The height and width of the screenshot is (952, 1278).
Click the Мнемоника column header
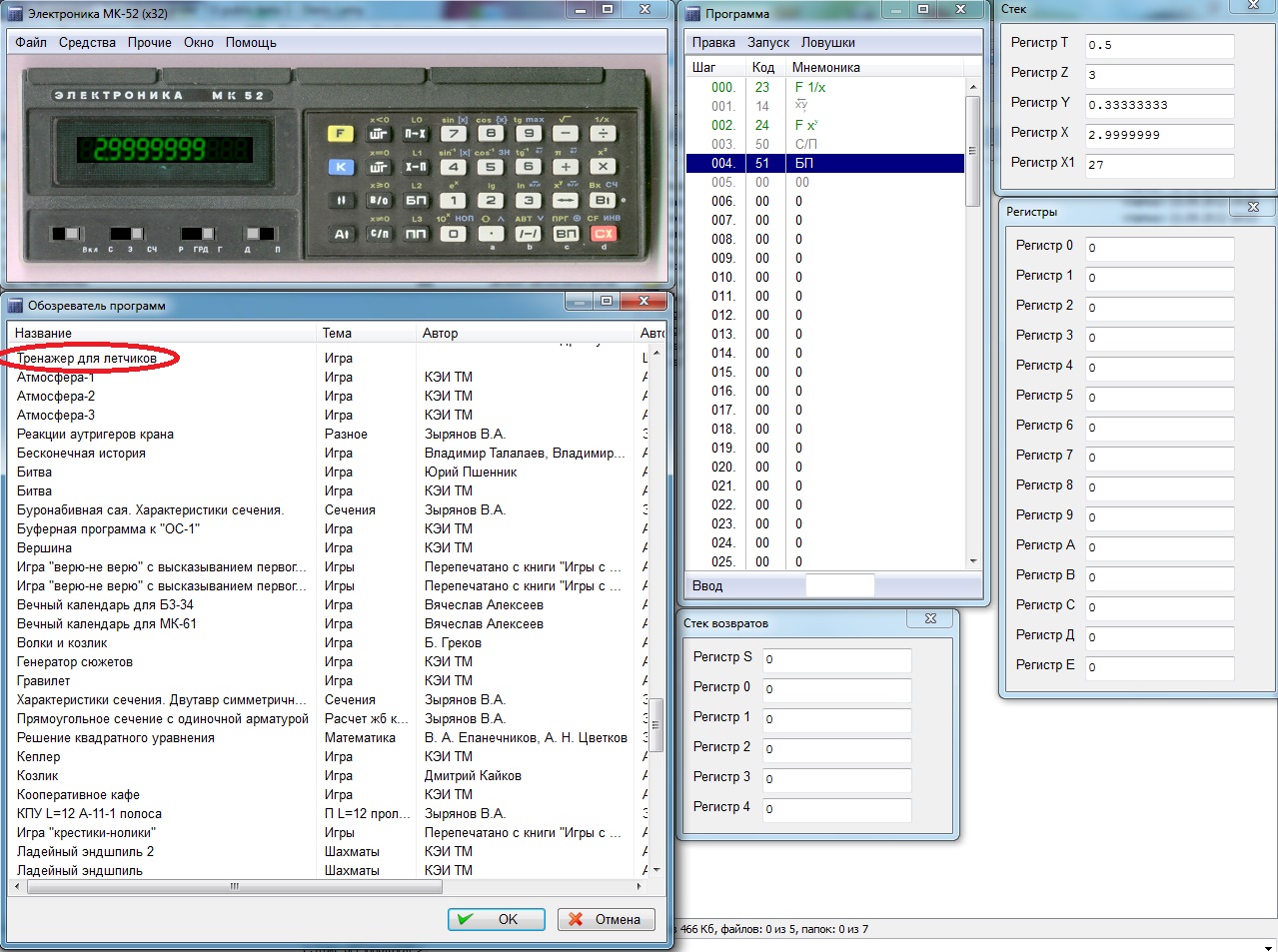tap(874, 67)
